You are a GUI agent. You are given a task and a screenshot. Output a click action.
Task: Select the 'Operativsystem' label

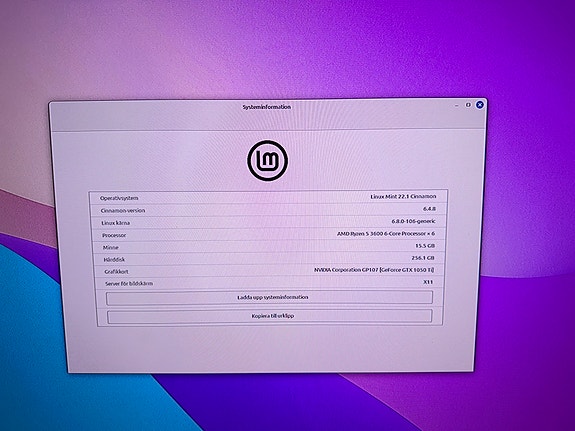(x=119, y=198)
